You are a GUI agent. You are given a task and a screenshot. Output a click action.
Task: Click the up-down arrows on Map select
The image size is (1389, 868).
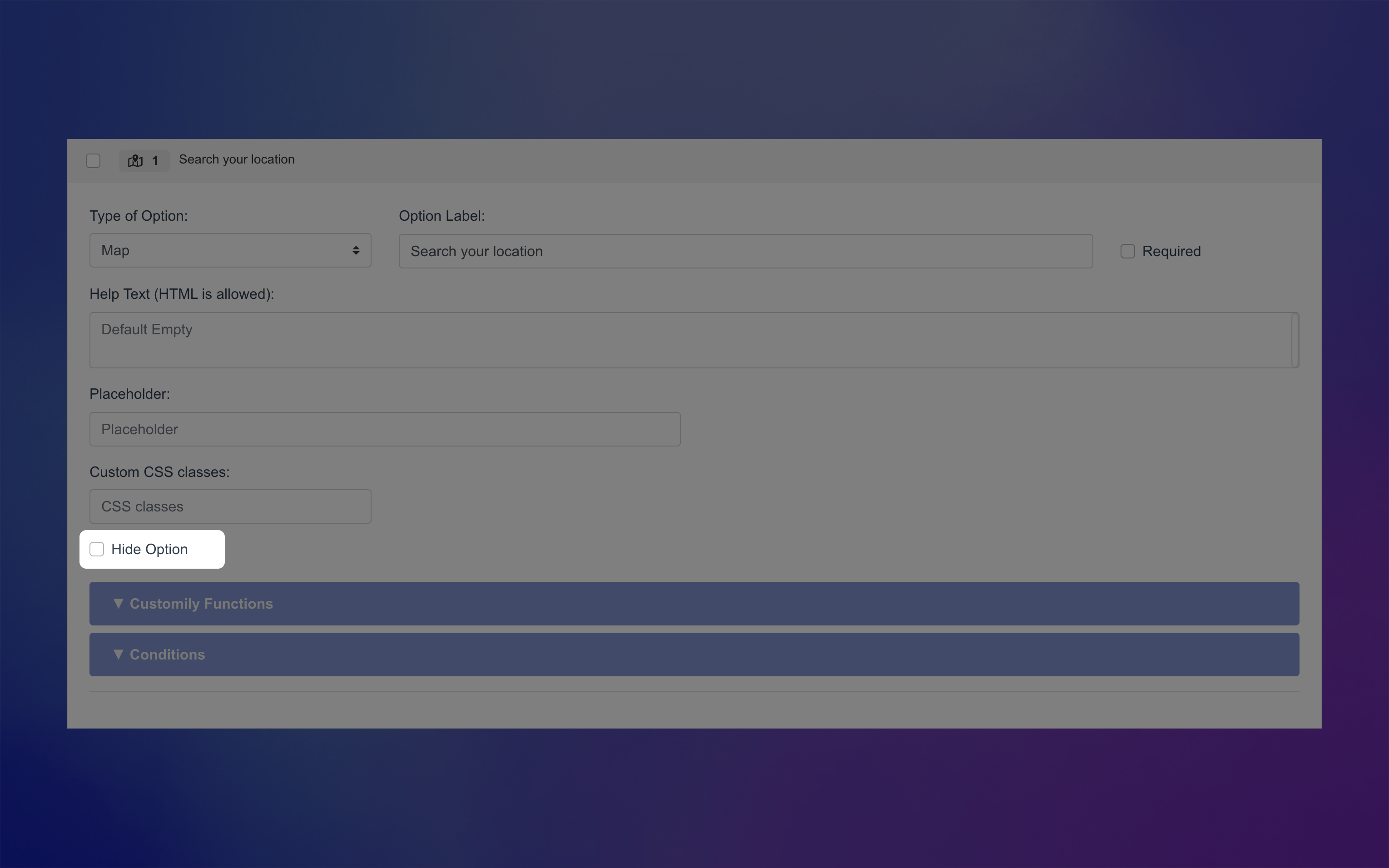click(x=356, y=250)
